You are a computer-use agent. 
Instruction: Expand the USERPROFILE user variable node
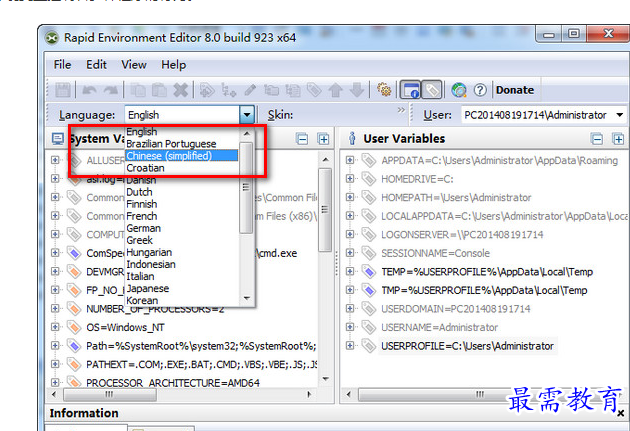(350, 345)
